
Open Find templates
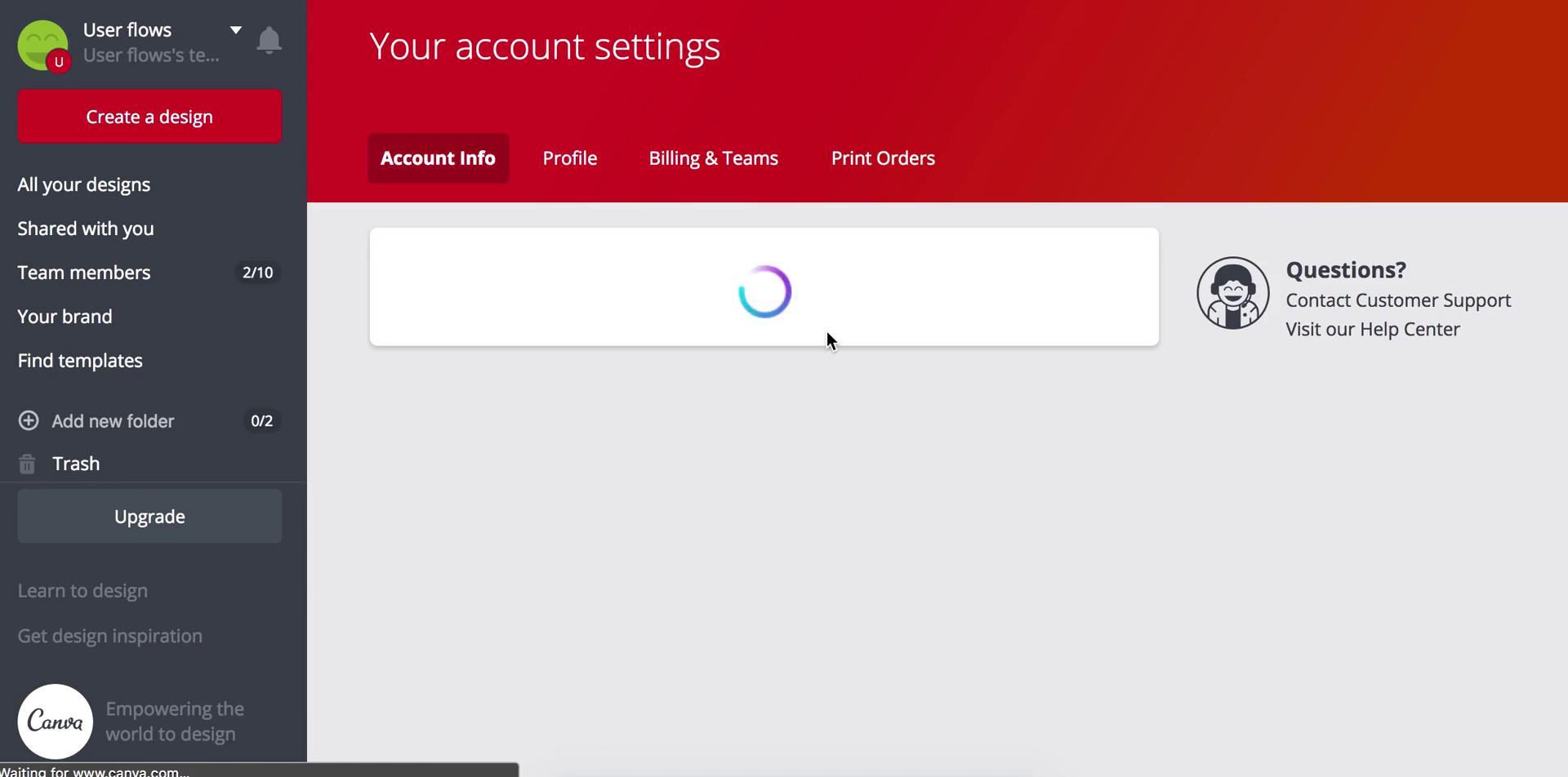pos(80,361)
